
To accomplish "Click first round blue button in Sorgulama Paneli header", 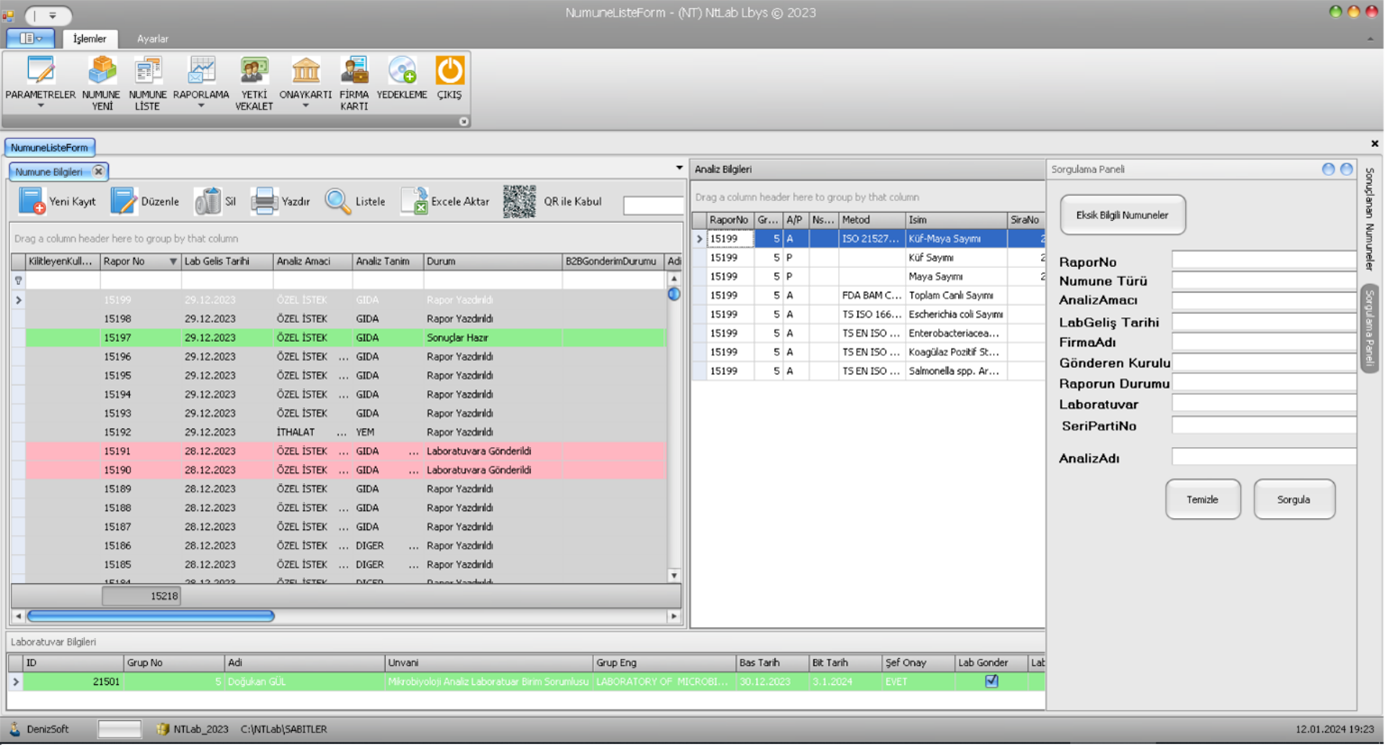I will tap(1328, 169).
